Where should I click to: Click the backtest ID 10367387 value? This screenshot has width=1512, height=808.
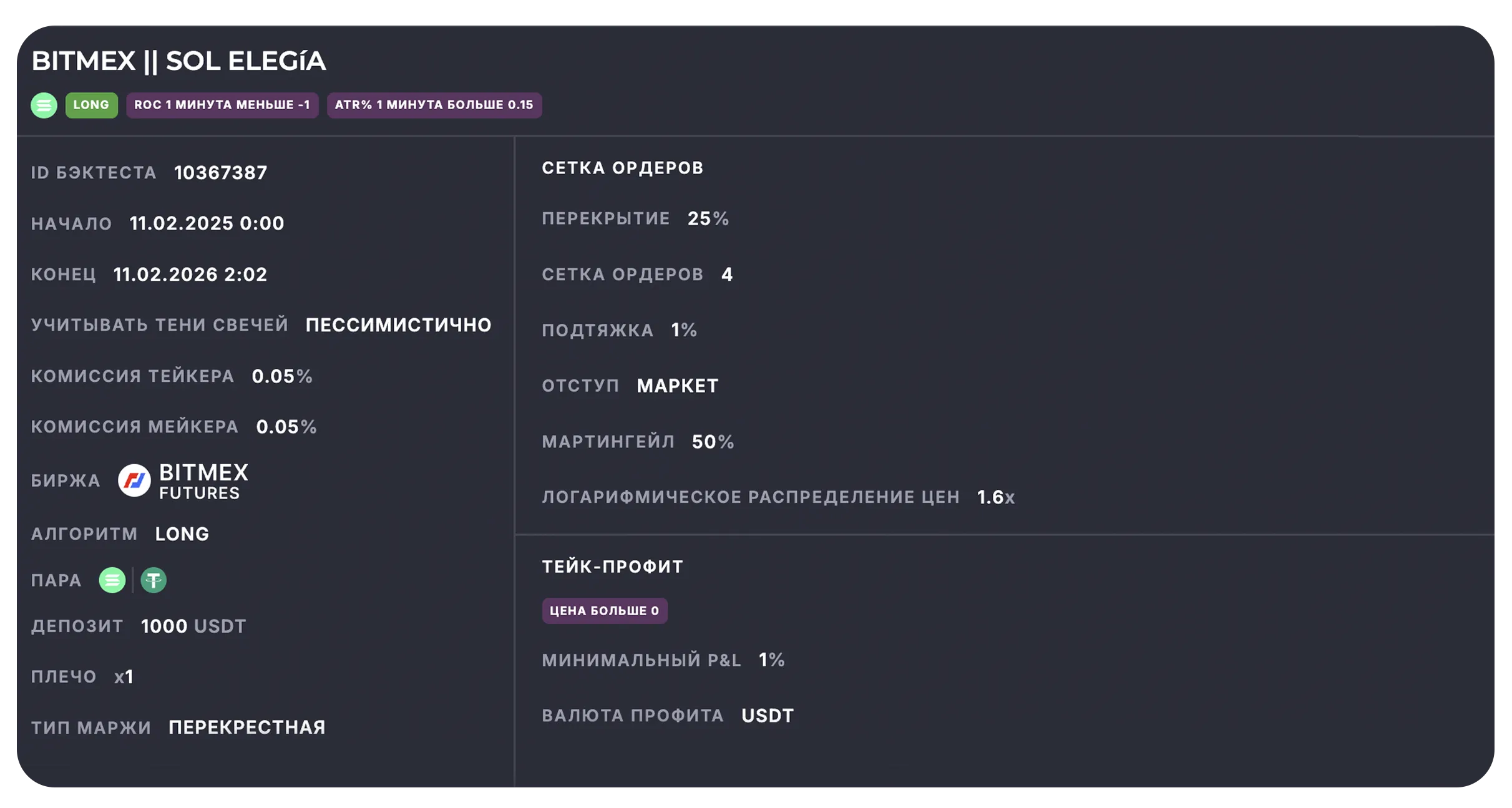point(220,172)
